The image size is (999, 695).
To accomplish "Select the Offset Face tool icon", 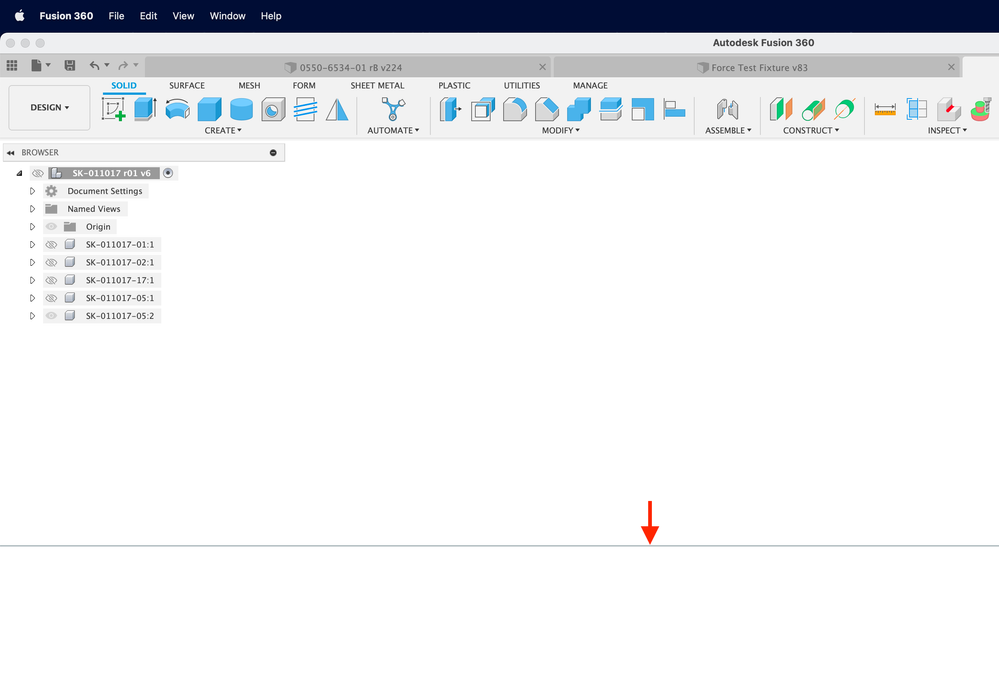I will click(x=610, y=109).
